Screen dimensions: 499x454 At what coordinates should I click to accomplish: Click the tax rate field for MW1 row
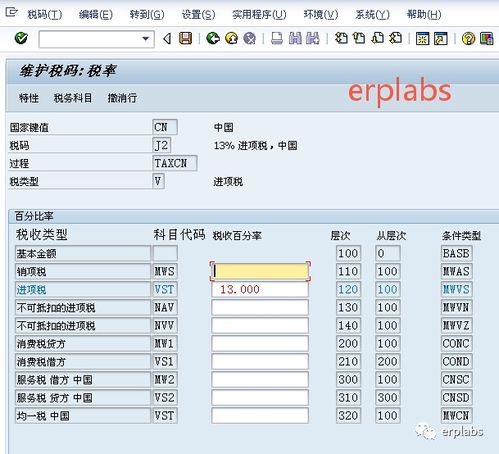click(260, 343)
